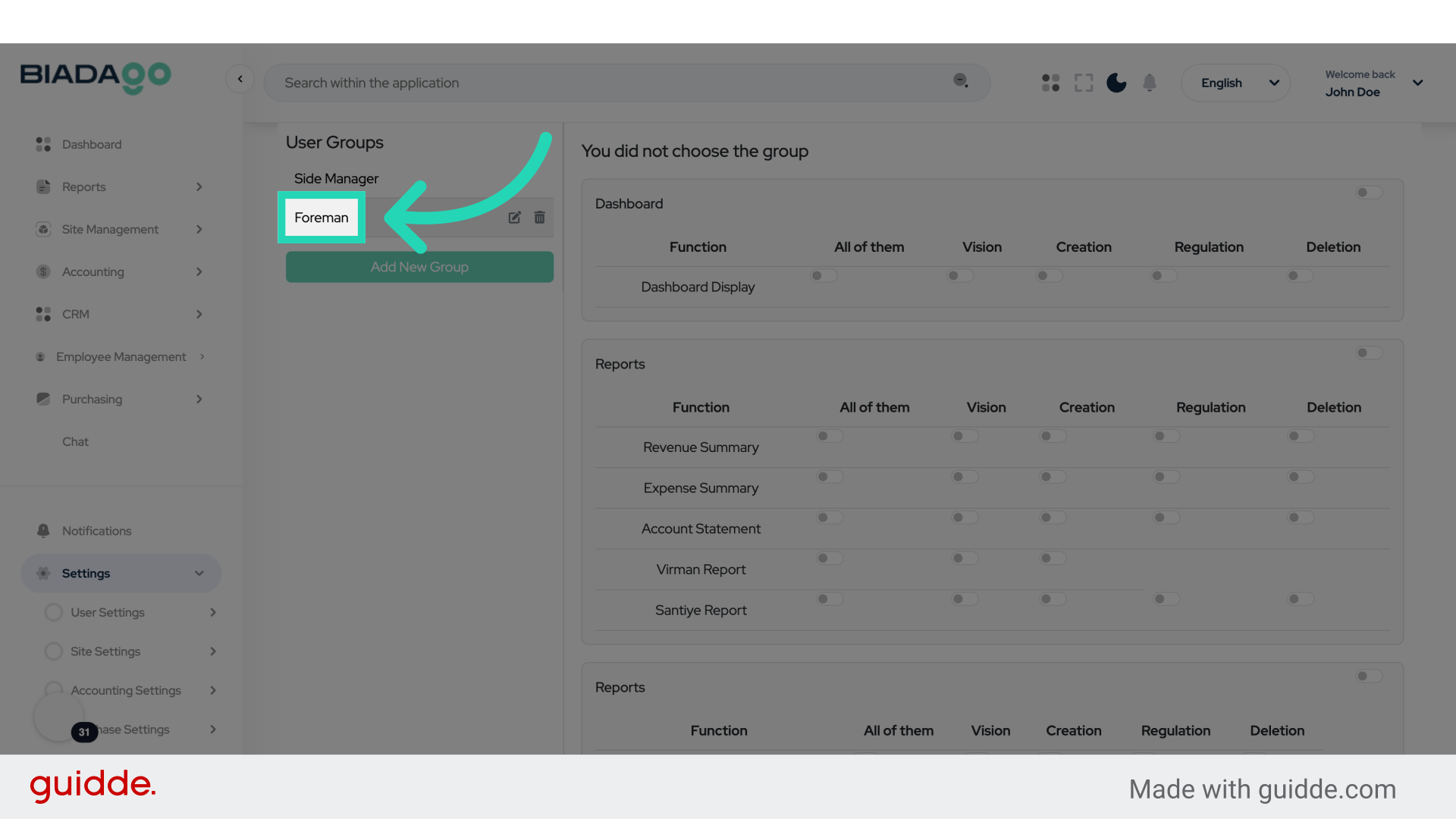
Task: Click the trash icon beside Foreman group
Action: click(x=539, y=218)
